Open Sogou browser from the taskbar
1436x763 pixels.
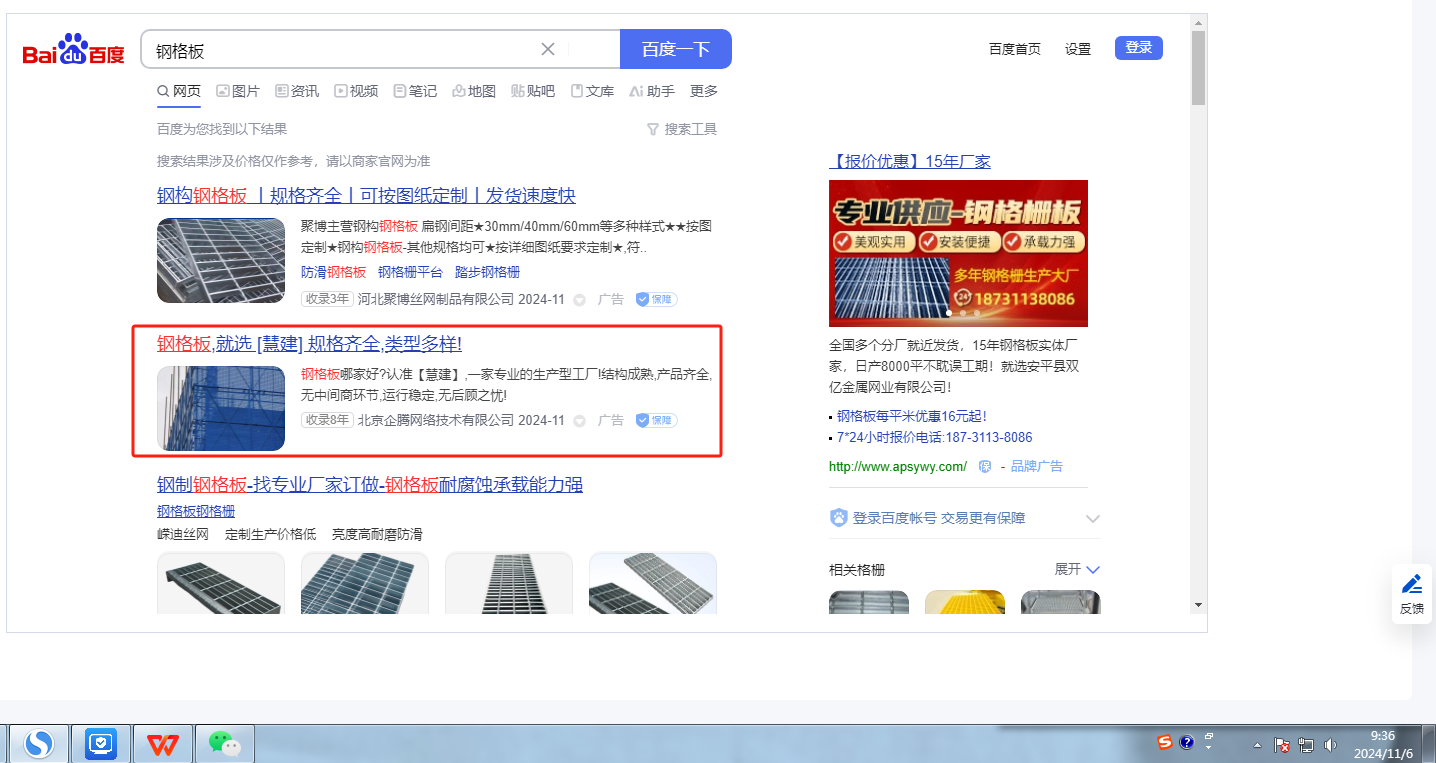(40, 744)
